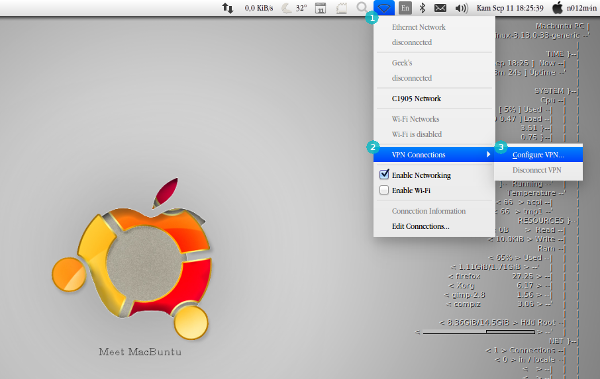Viewport: 600px width, 379px height.
Task: Open the Bluetooth indicator
Action: (x=422, y=8)
